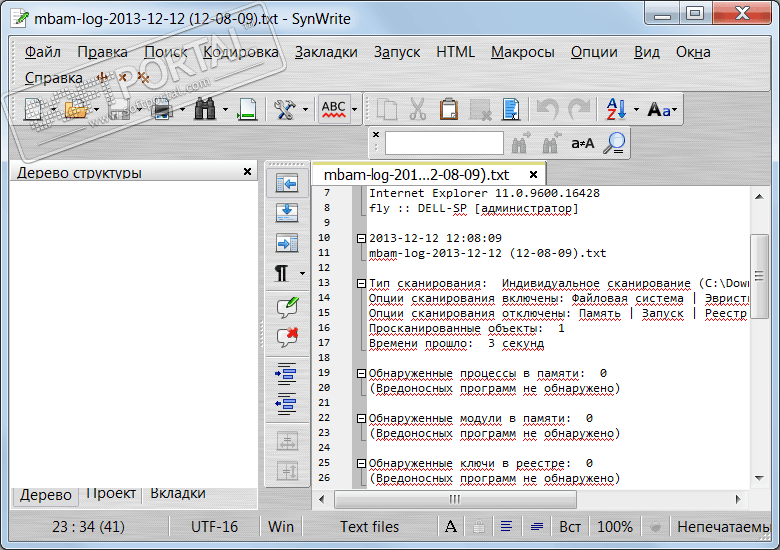Image resolution: width=780 pixels, height=550 pixels.
Task: Click the Open folder icon
Action: click(76, 109)
